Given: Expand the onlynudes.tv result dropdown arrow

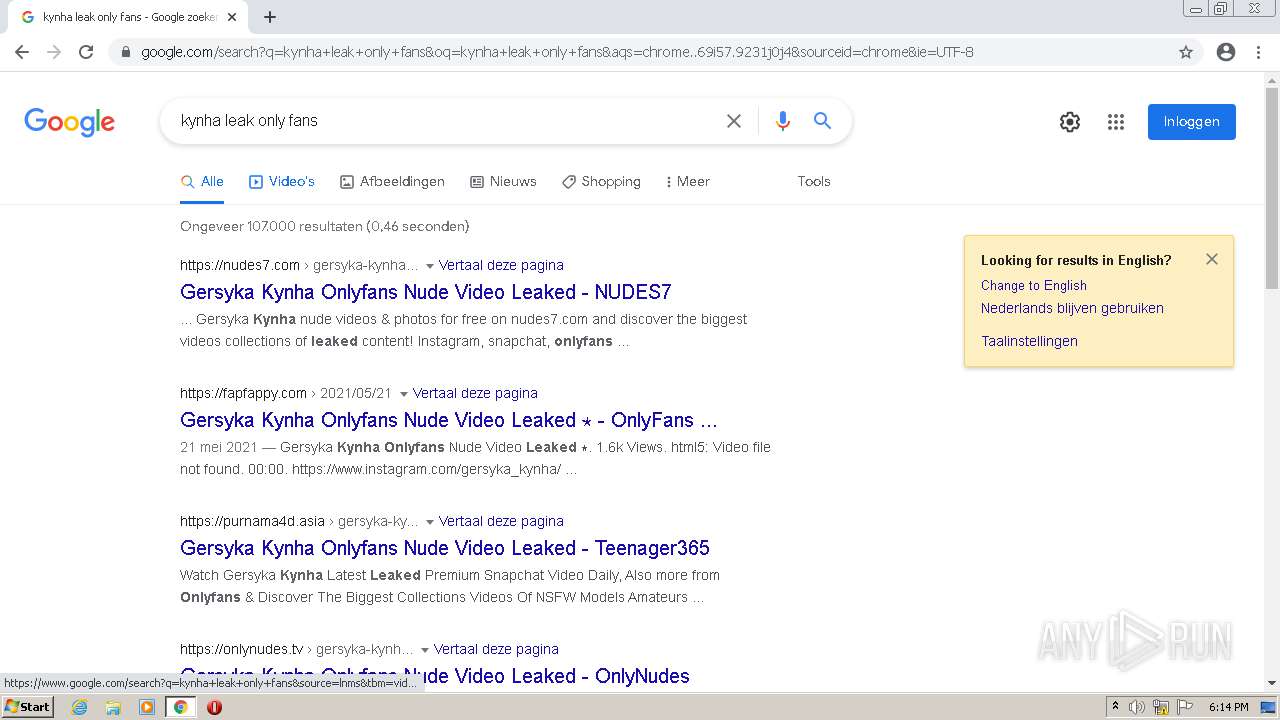Looking at the screenshot, I should 425,650.
